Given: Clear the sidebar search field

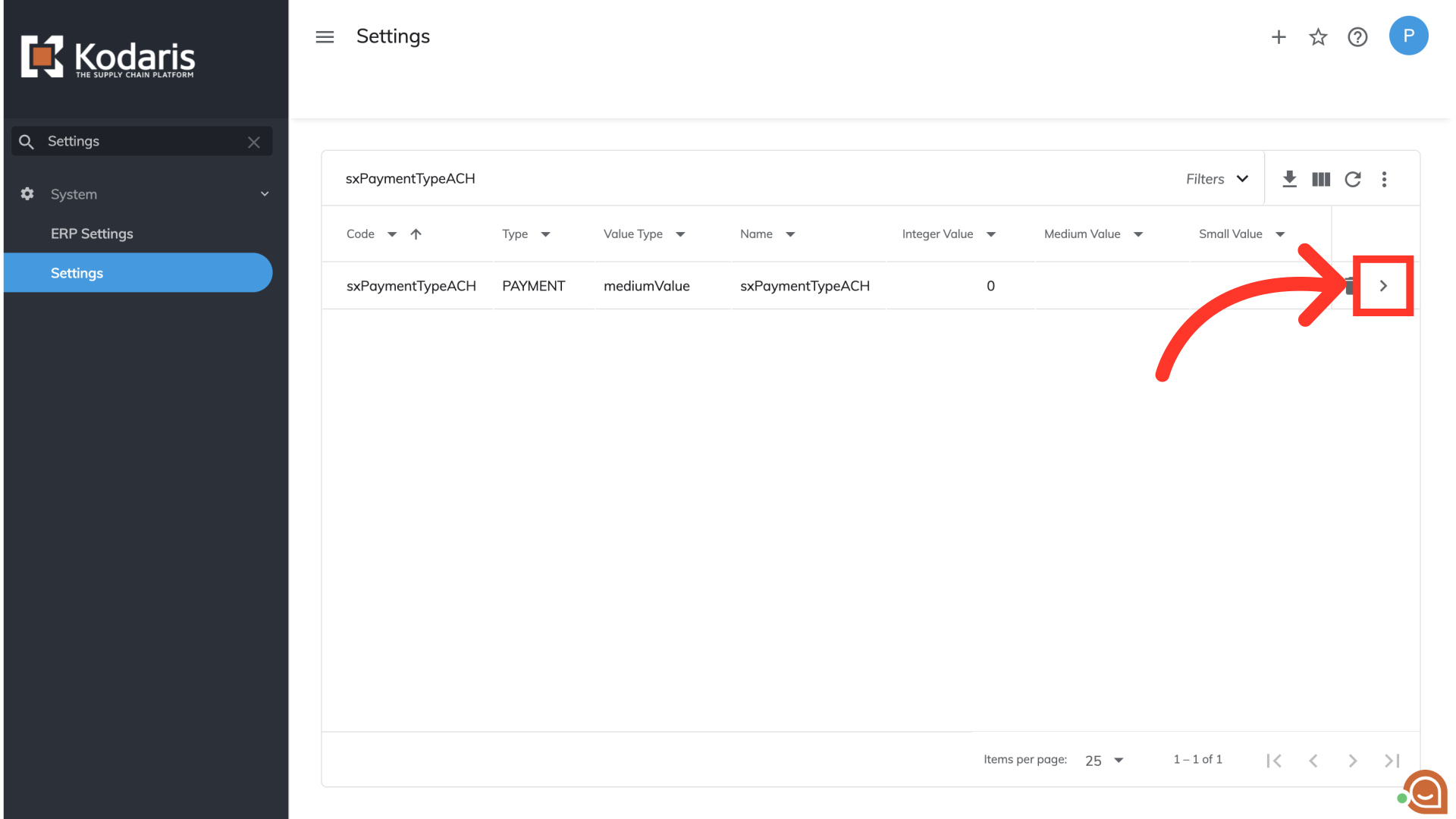Looking at the screenshot, I should point(254,142).
